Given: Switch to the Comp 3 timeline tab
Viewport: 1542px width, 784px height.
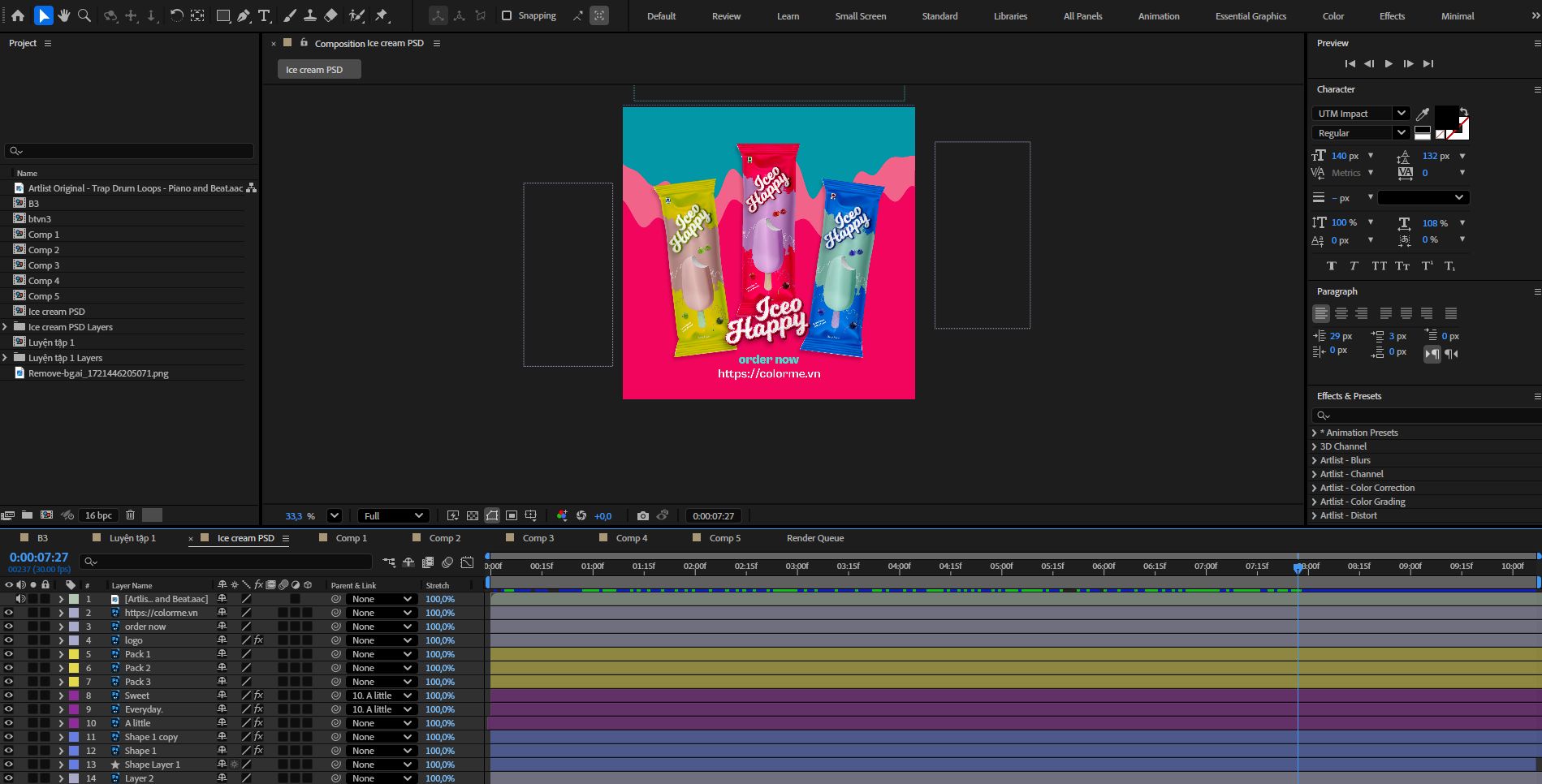Looking at the screenshot, I should point(538,538).
